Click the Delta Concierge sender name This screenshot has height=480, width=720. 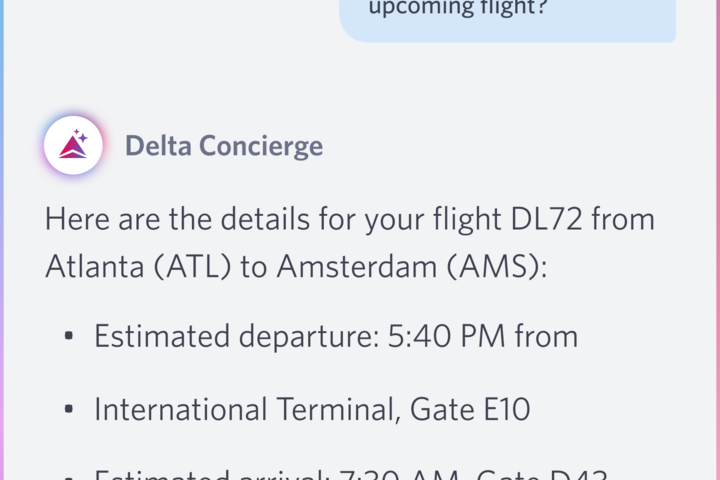point(223,146)
